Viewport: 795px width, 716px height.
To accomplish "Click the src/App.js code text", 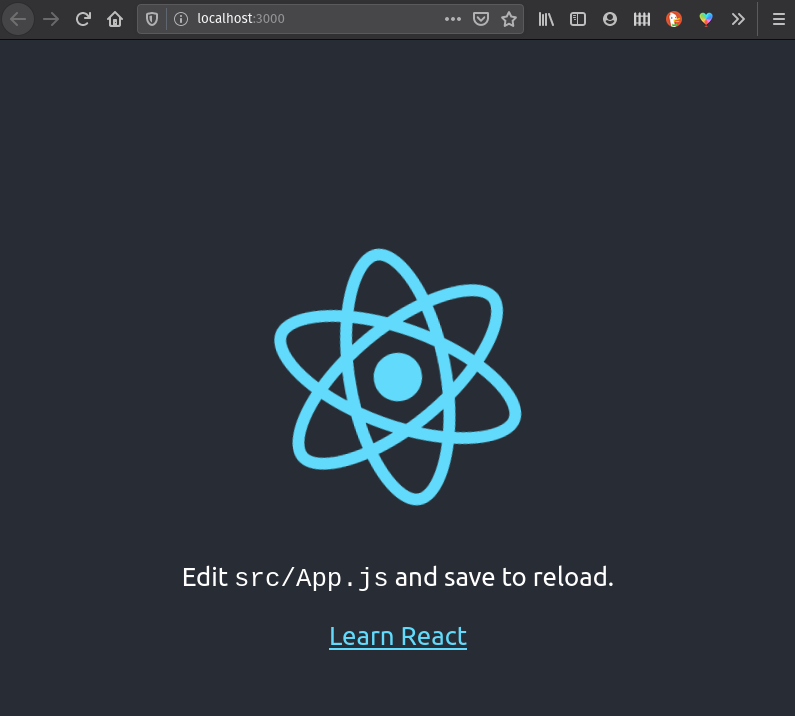I will 311,578.
